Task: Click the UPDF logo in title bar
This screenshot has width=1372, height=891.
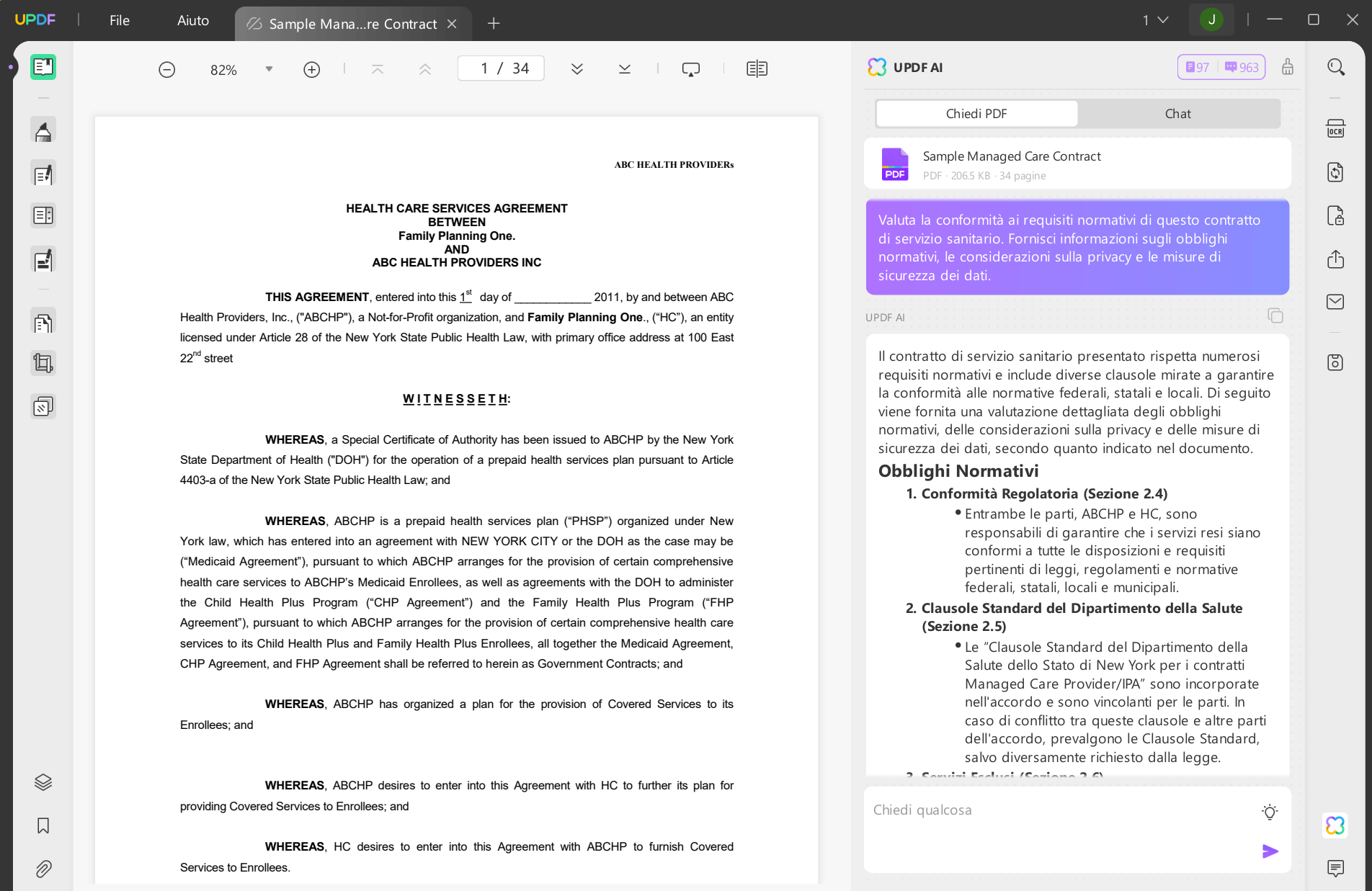Action: click(x=35, y=20)
